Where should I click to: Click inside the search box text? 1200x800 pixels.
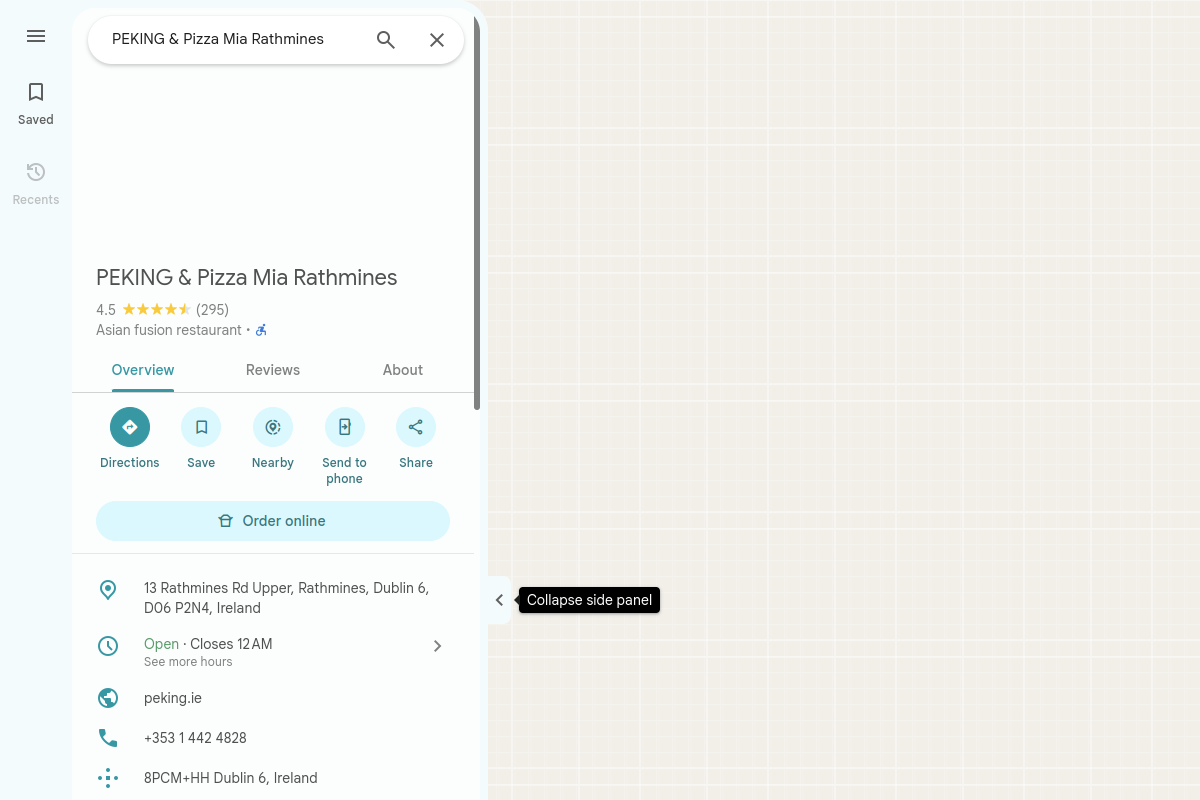pos(218,39)
